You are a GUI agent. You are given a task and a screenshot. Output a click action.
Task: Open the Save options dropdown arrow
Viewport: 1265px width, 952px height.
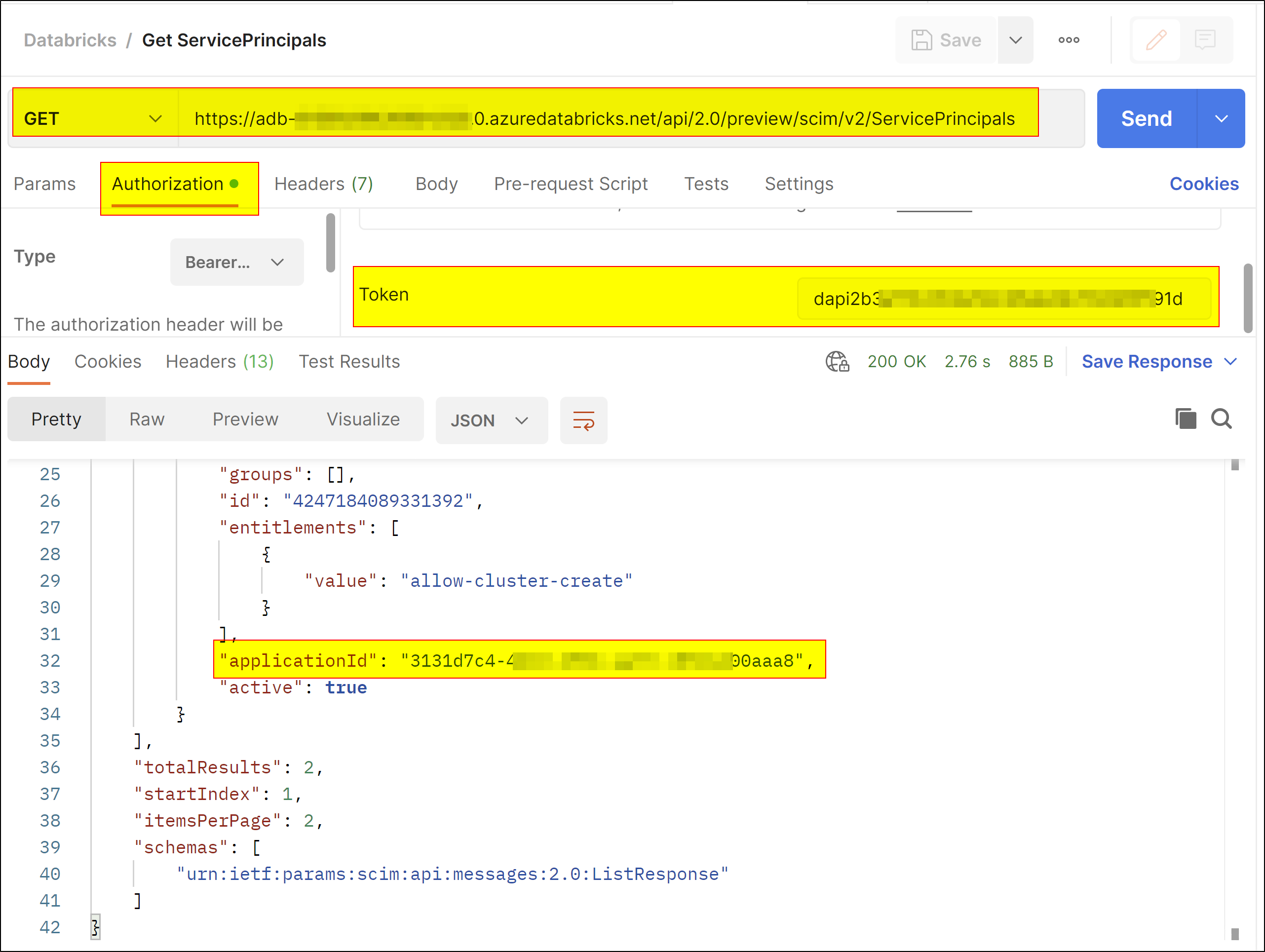click(1016, 40)
